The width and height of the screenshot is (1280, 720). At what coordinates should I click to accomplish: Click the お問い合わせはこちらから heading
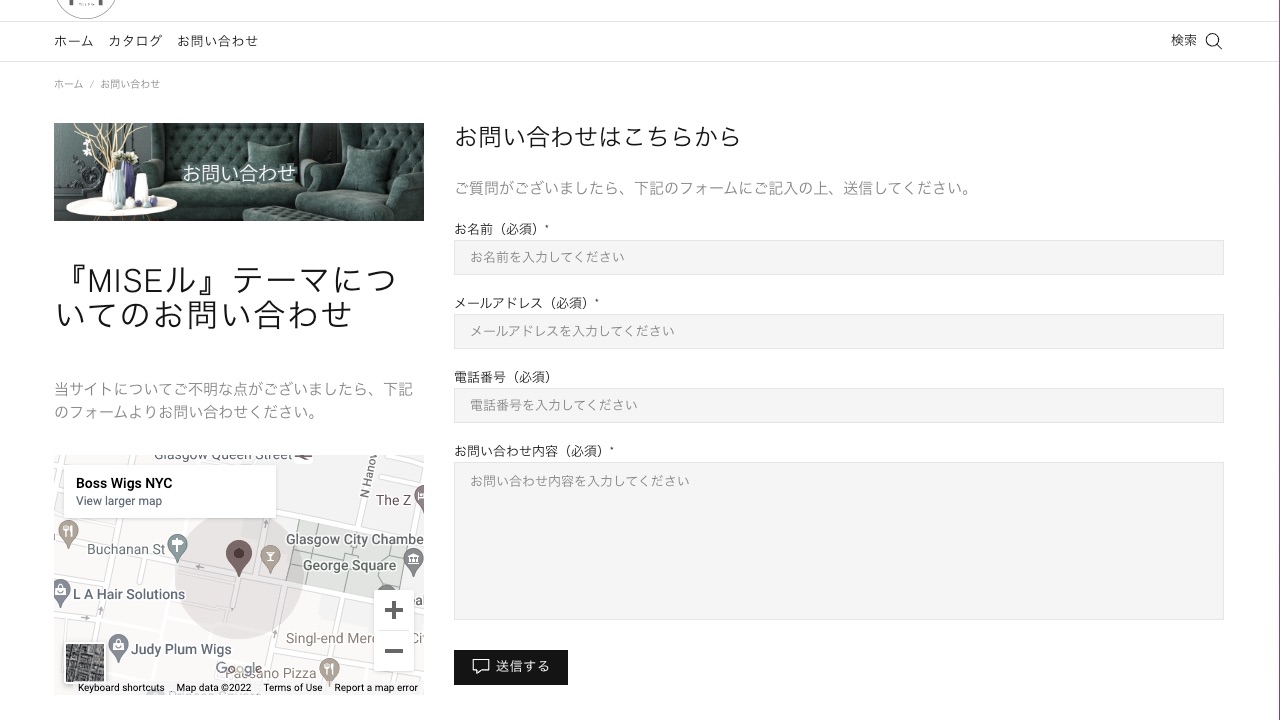(x=597, y=137)
